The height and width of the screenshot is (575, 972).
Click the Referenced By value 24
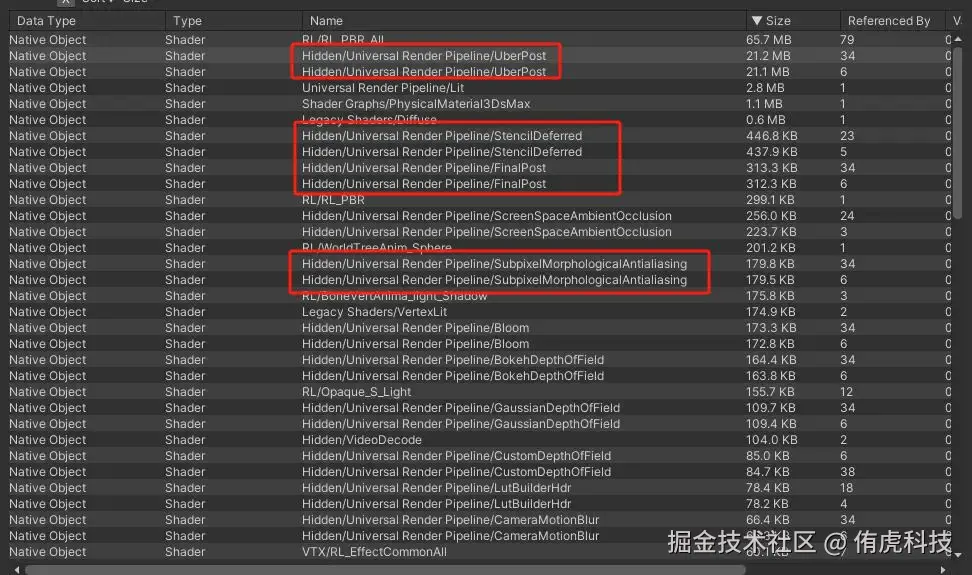pyautogui.click(x=847, y=216)
